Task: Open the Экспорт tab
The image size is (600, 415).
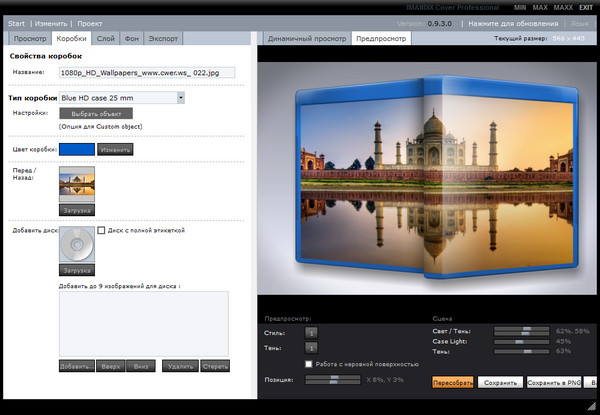Action: pyautogui.click(x=163, y=38)
